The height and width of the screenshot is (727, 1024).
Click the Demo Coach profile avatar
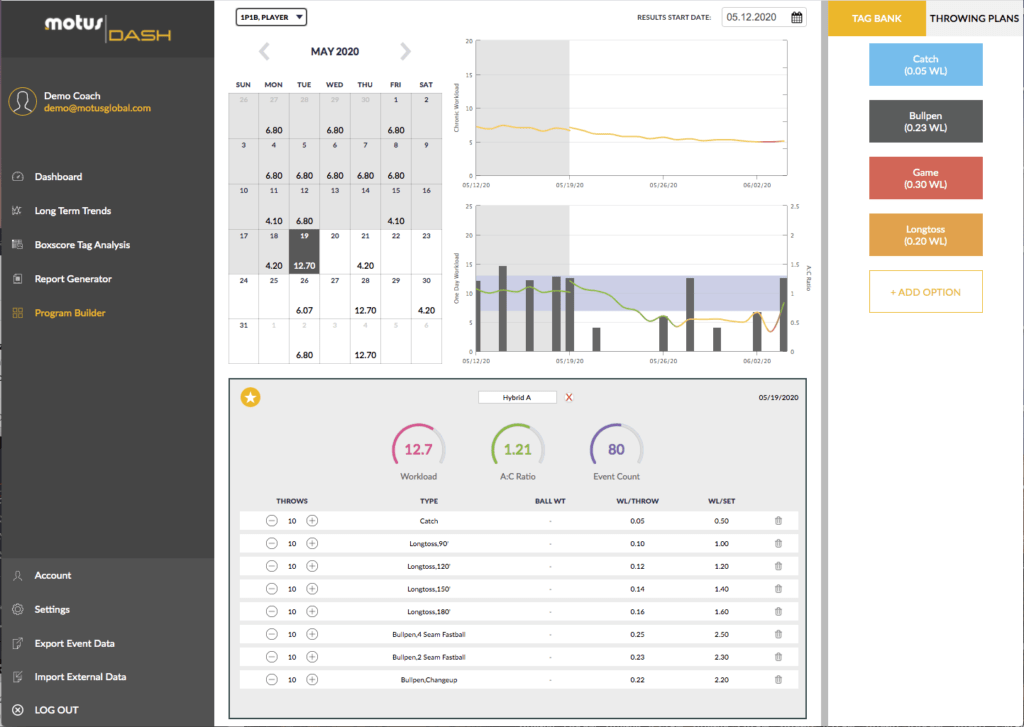click(x=23, y=101)
